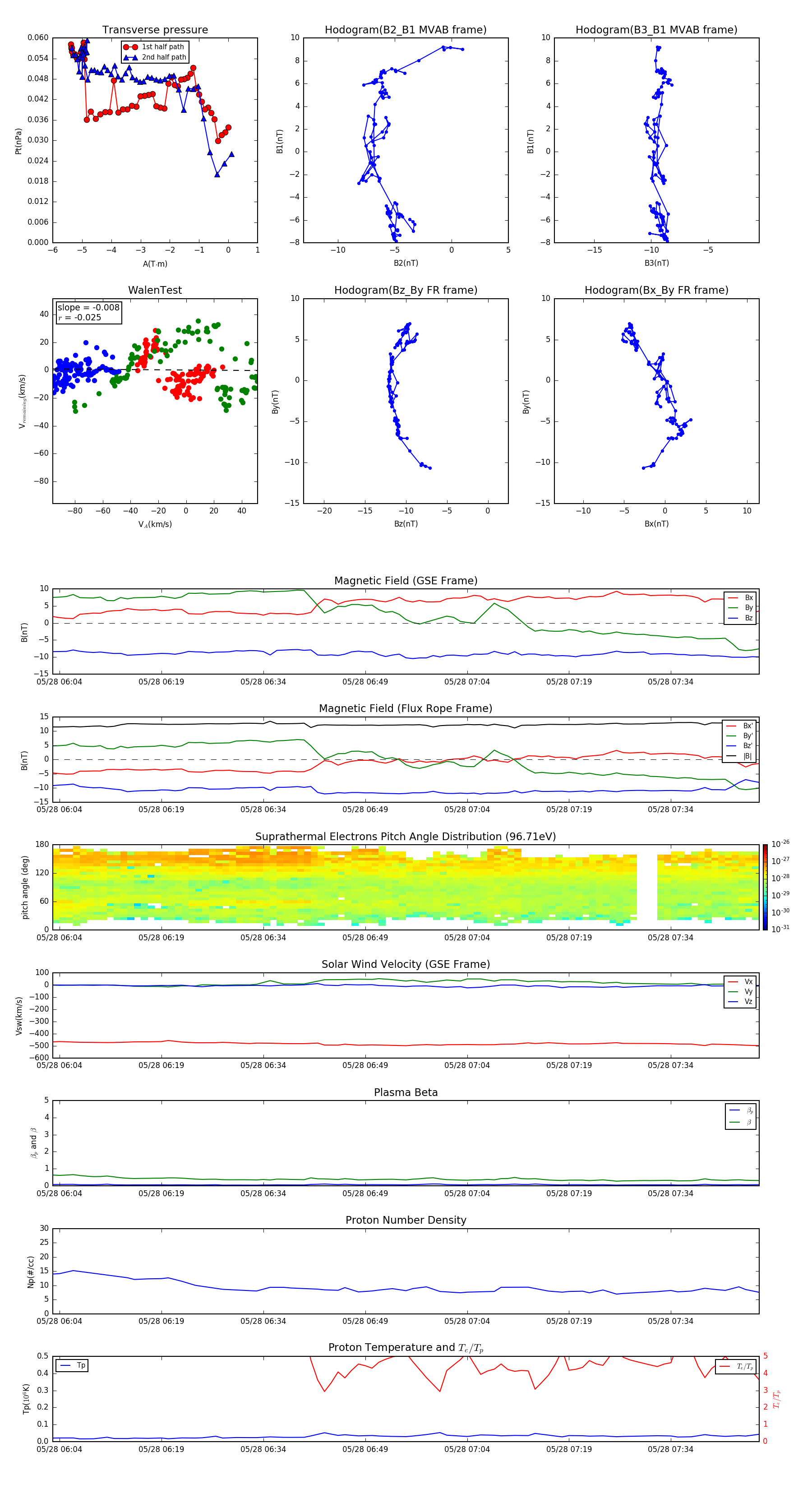Click the 'Hodogram(B3_B1 MVAB frame)' title

(656, 29)
